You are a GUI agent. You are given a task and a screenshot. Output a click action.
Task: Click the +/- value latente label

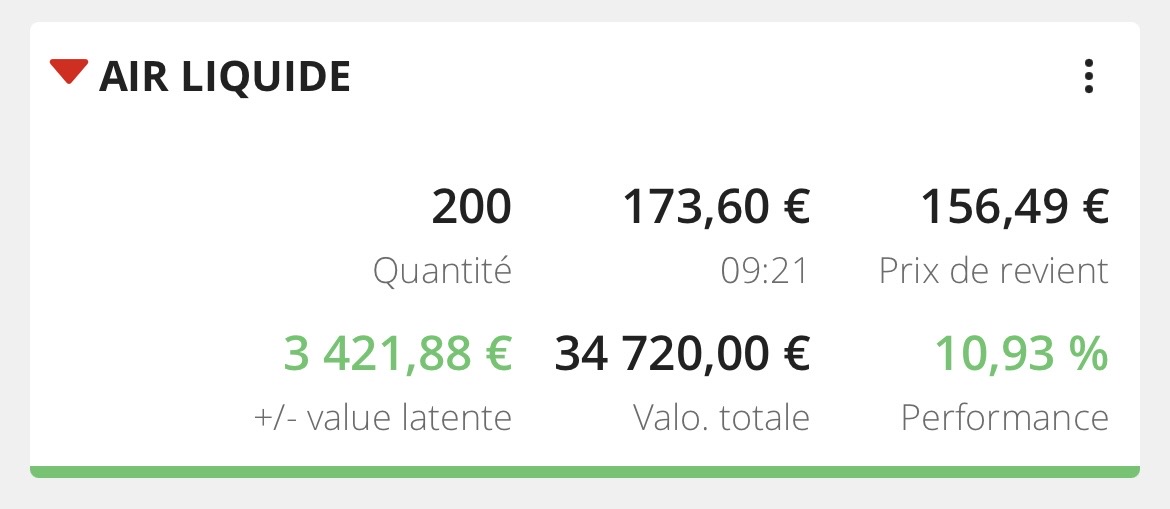click(383, 417)
